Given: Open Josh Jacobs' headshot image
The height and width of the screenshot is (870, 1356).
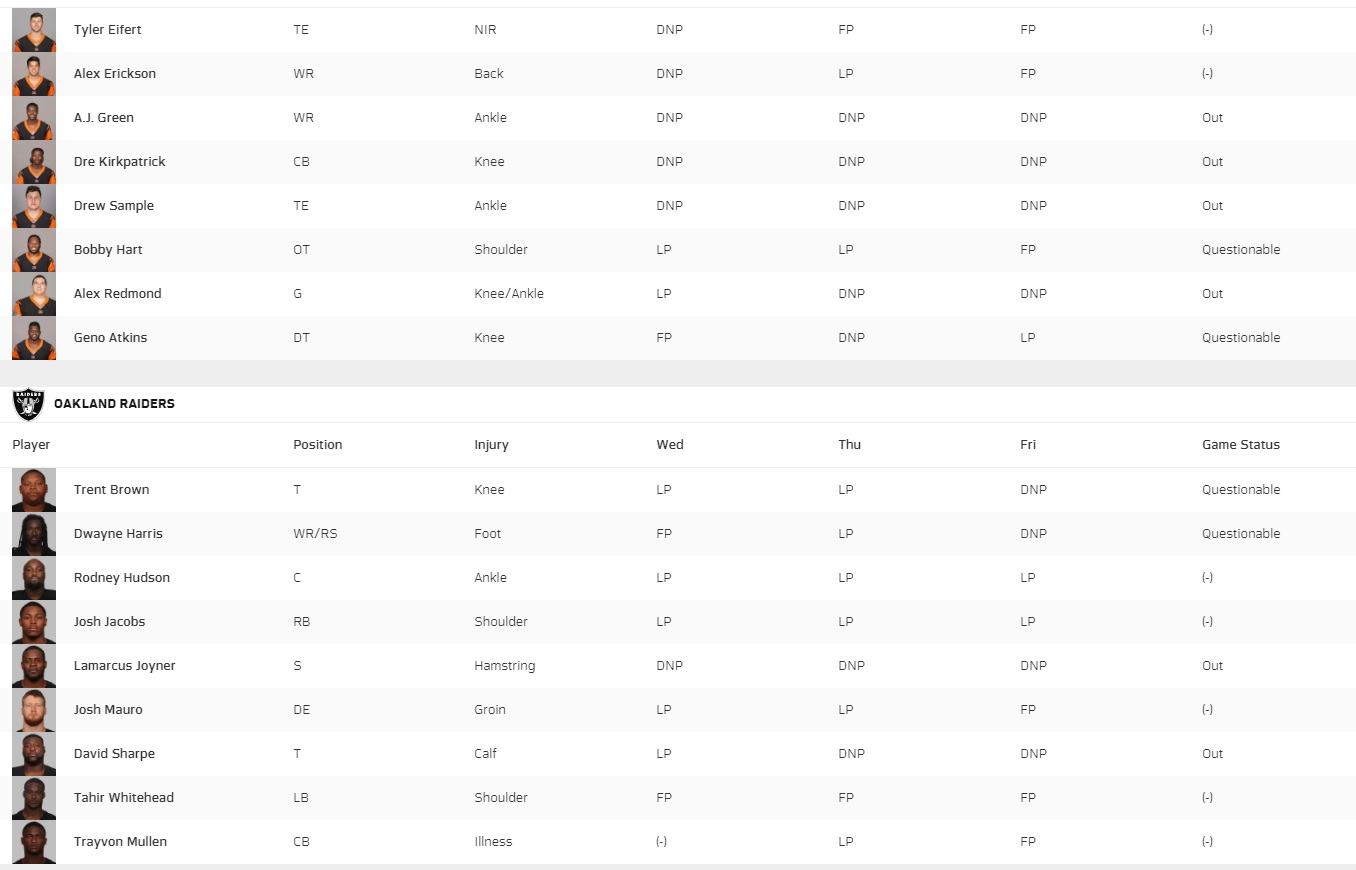Looking at the screenshot, I should (x=34, y=622).
